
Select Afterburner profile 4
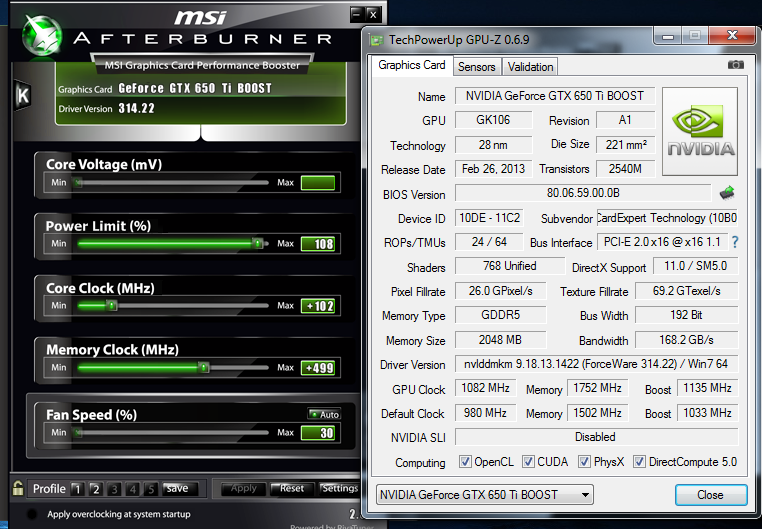133,489
